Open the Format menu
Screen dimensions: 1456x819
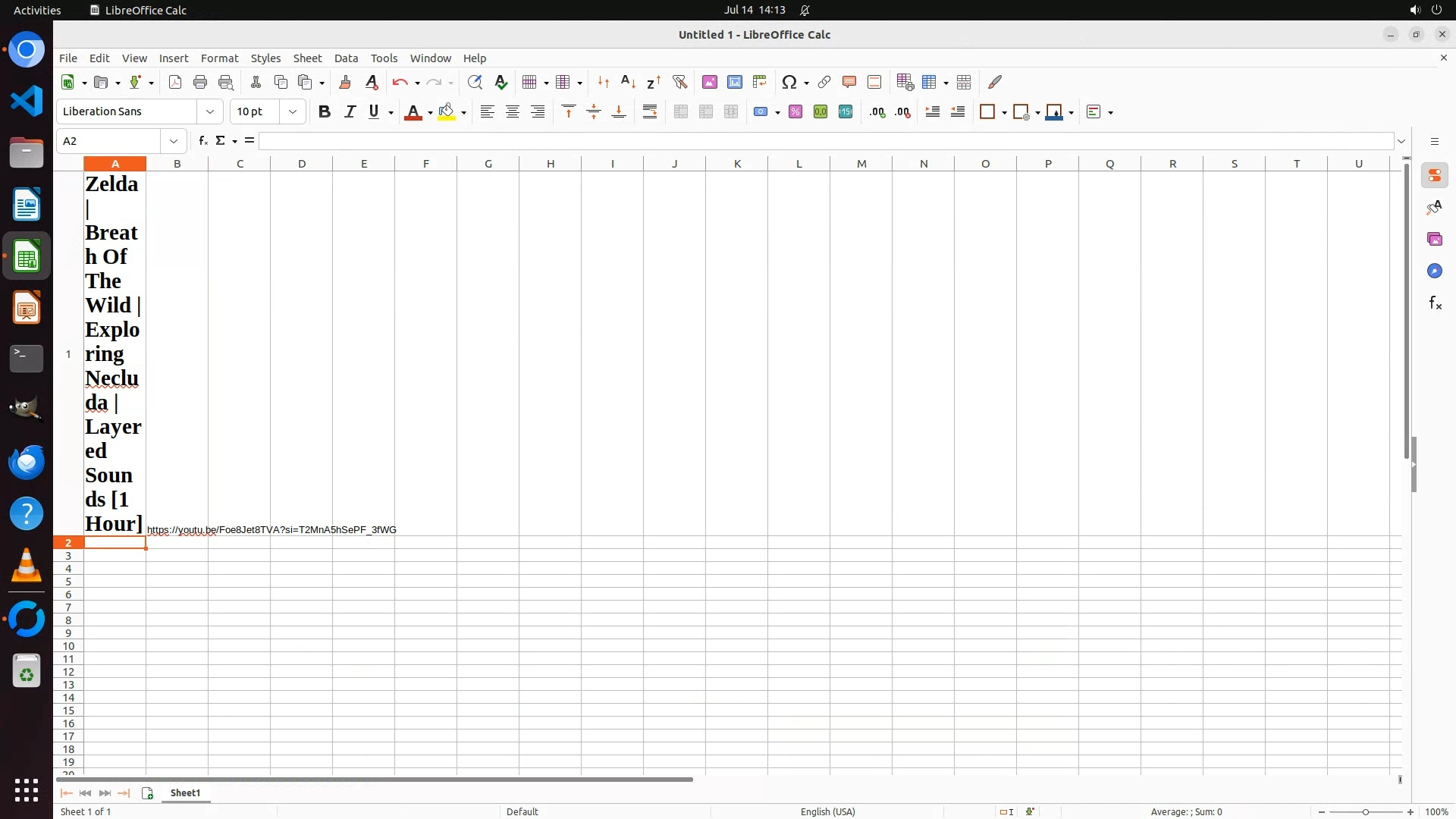219,58
